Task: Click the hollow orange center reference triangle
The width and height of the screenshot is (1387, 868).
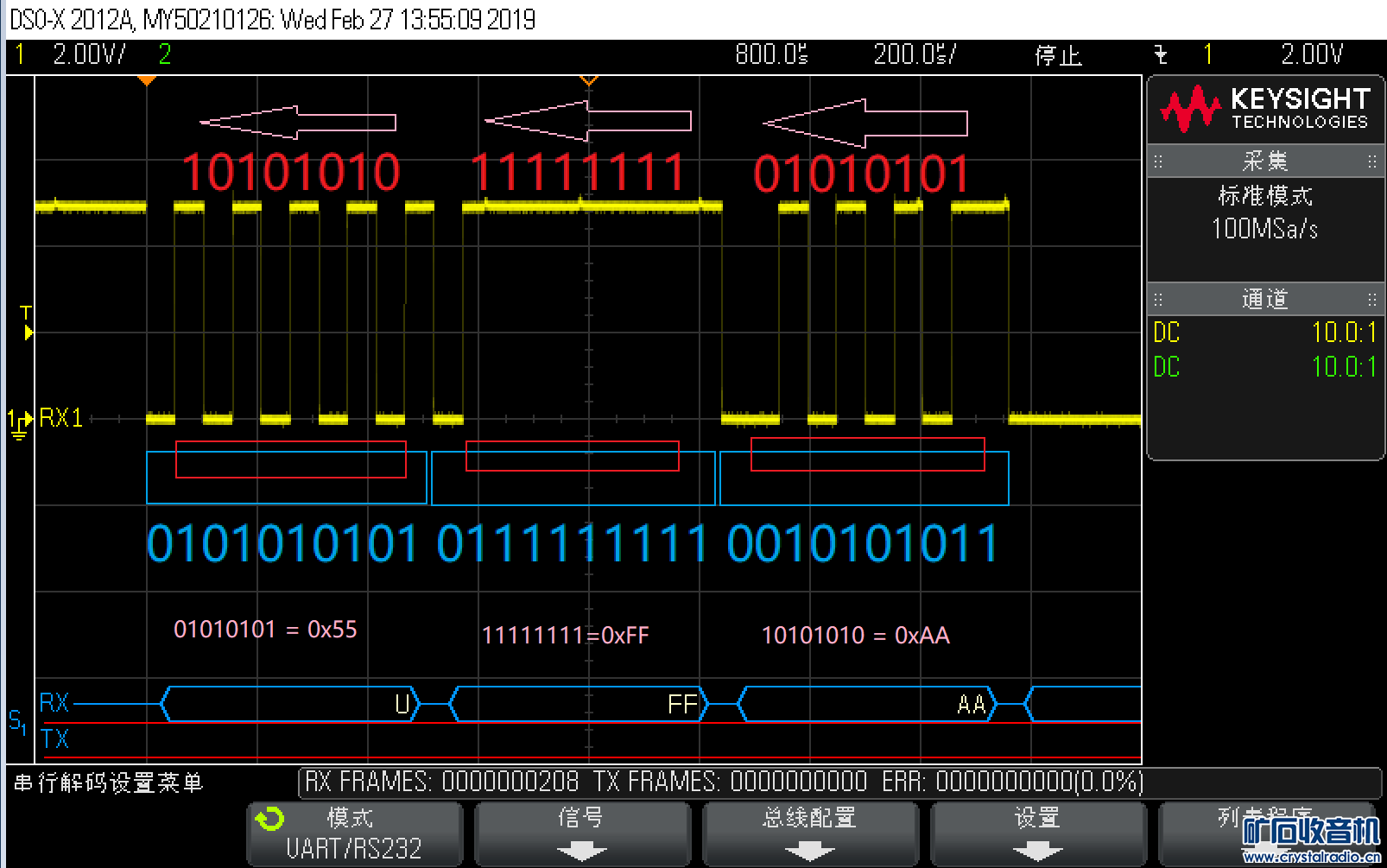Action: pyautogui.click(x=589, y=80)
